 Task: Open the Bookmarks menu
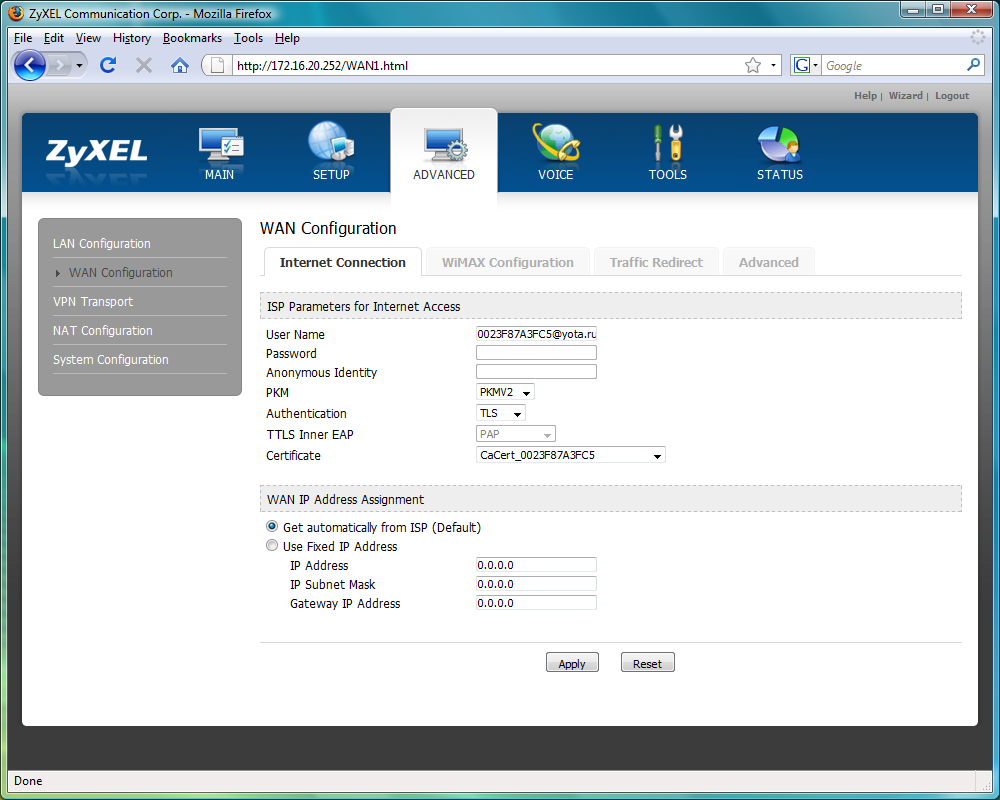click(193, 38)
